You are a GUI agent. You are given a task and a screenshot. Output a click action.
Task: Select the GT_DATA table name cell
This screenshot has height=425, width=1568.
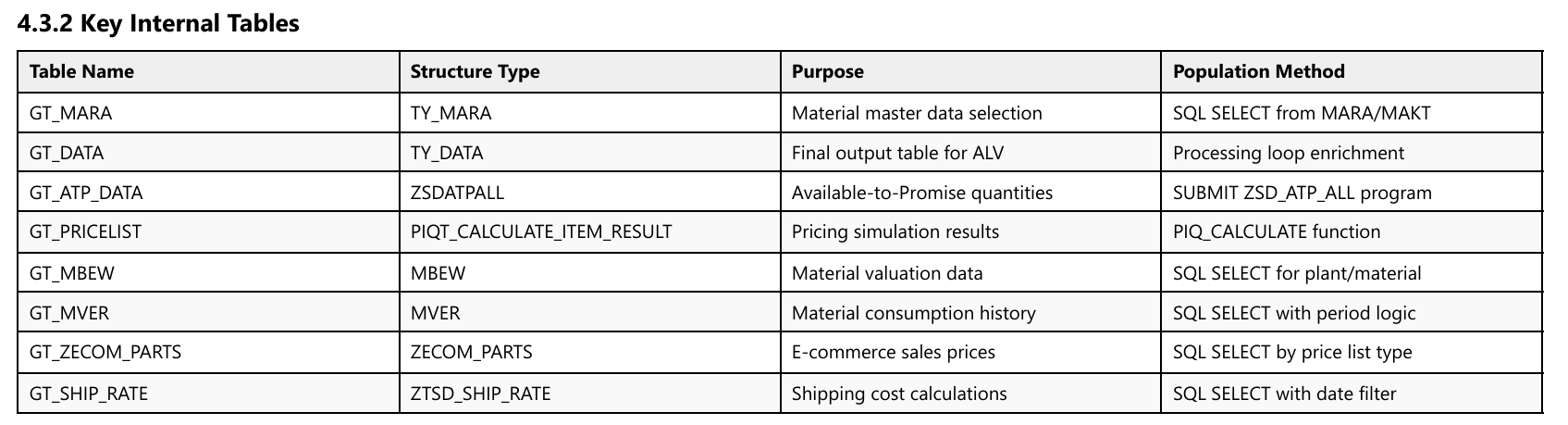point(67,153)
